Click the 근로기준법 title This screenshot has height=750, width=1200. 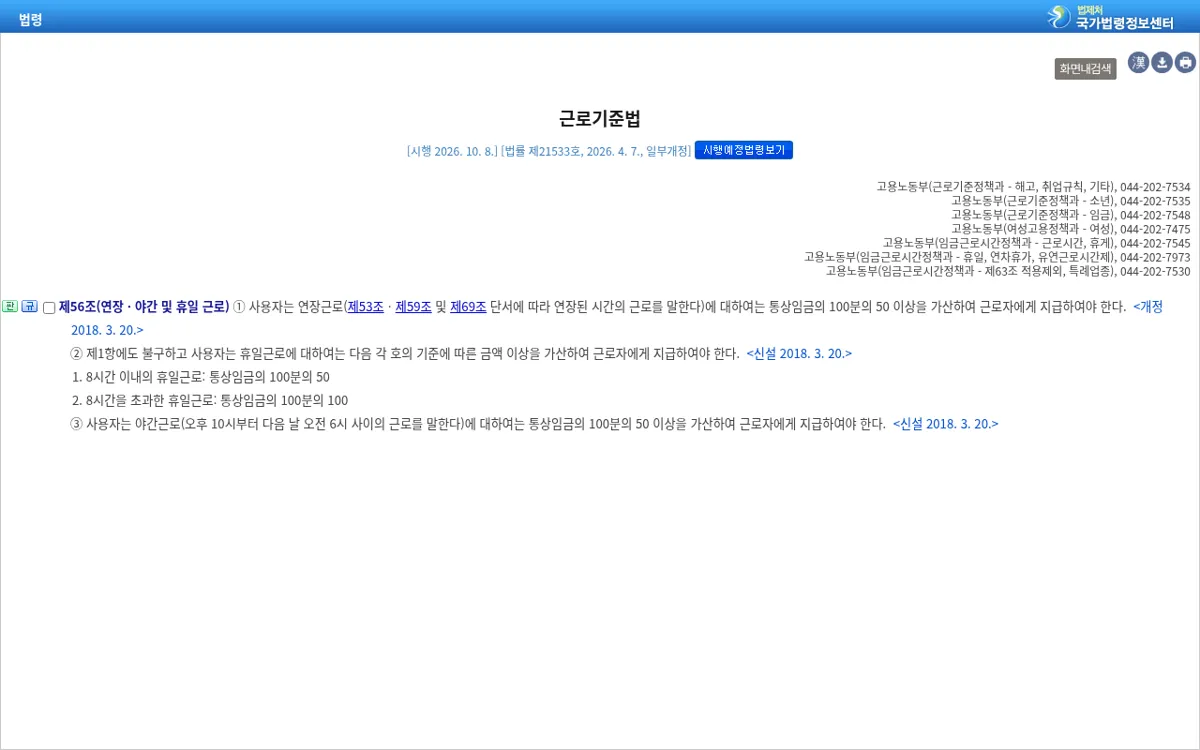(x=600, y=119)
